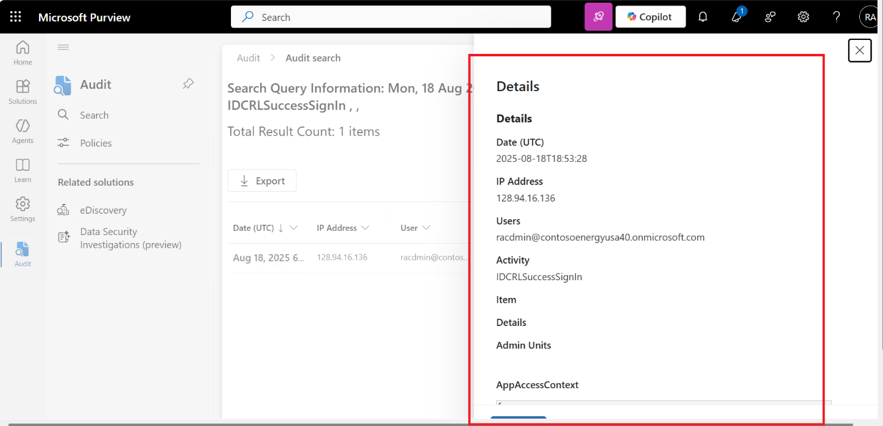
Task: Expand the Date (UTC) column dropdown
Action: tap(294, 228)
